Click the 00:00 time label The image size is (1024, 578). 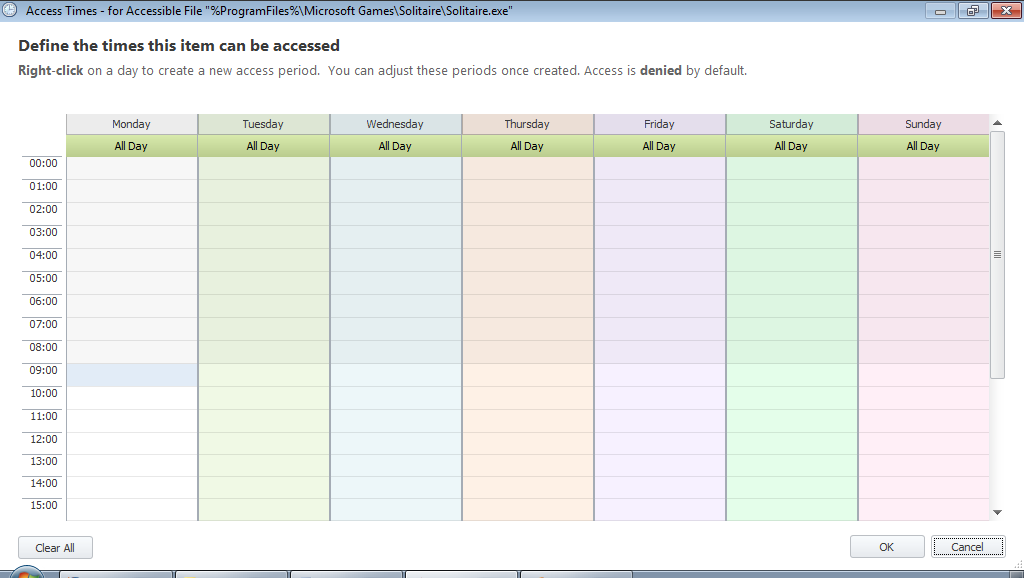click(43, 163)
